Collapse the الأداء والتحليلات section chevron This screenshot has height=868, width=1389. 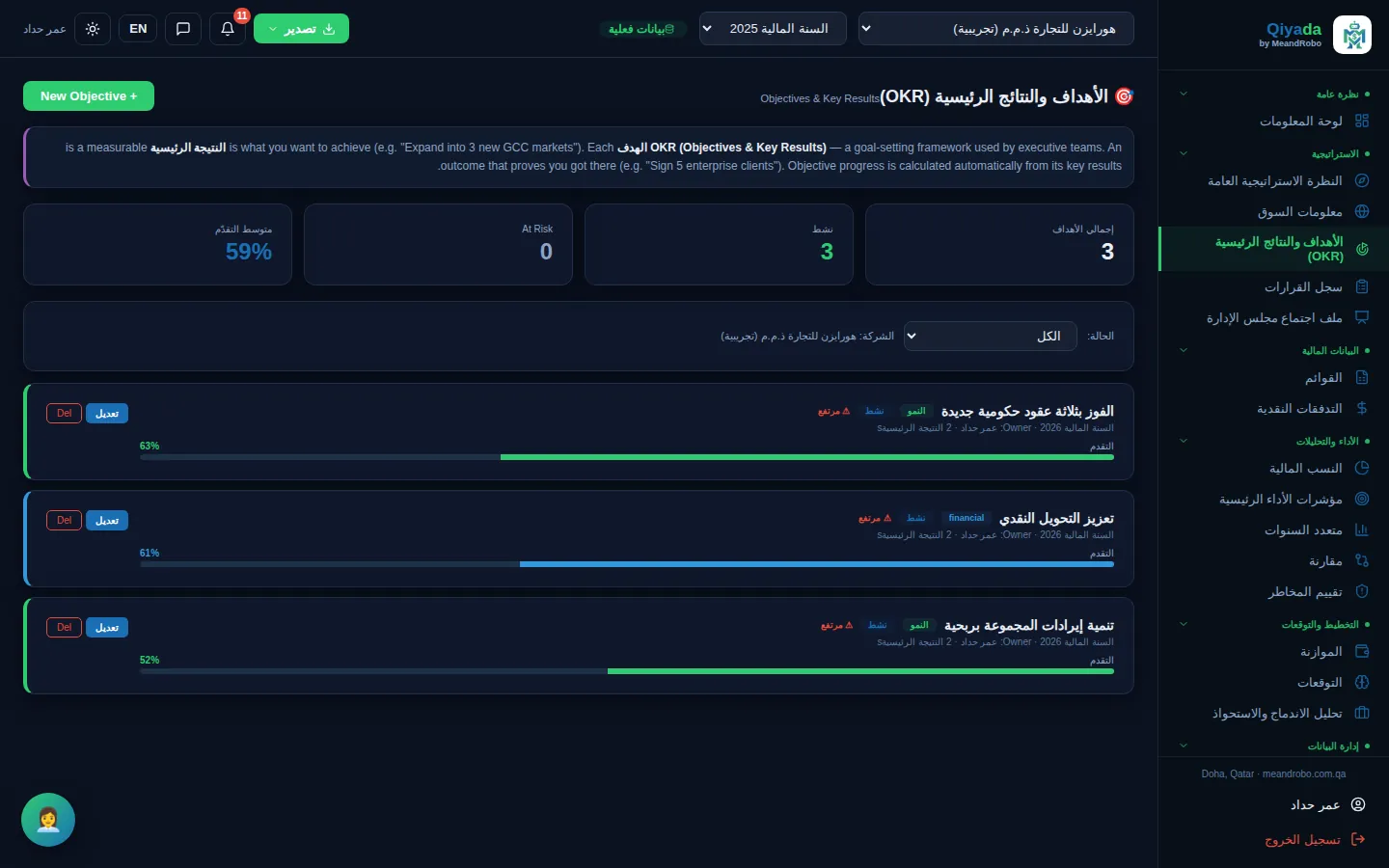pos(1184,441)
